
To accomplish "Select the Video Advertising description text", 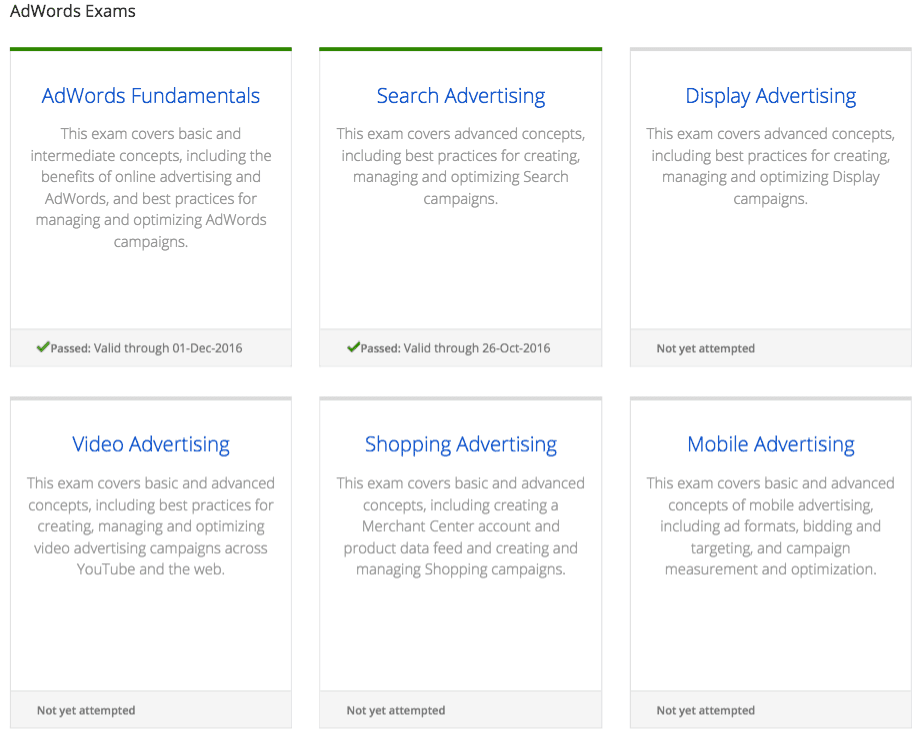I will tap(151, 526).
